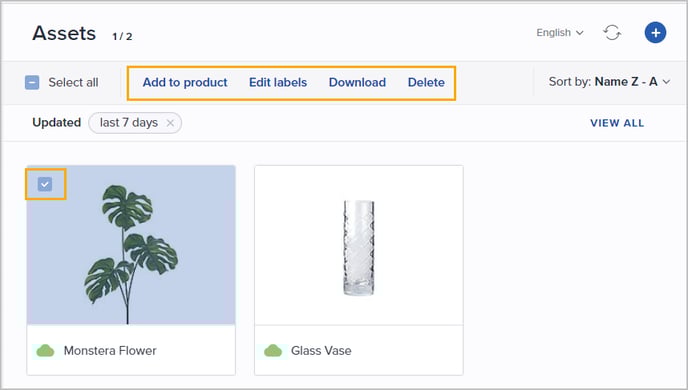Open the VIEW ALL link

617,123
